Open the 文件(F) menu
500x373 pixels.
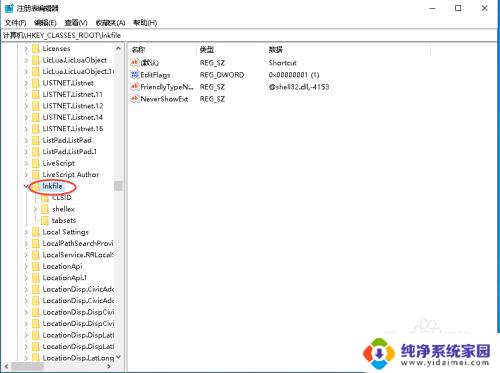click(x=15, y=23)
